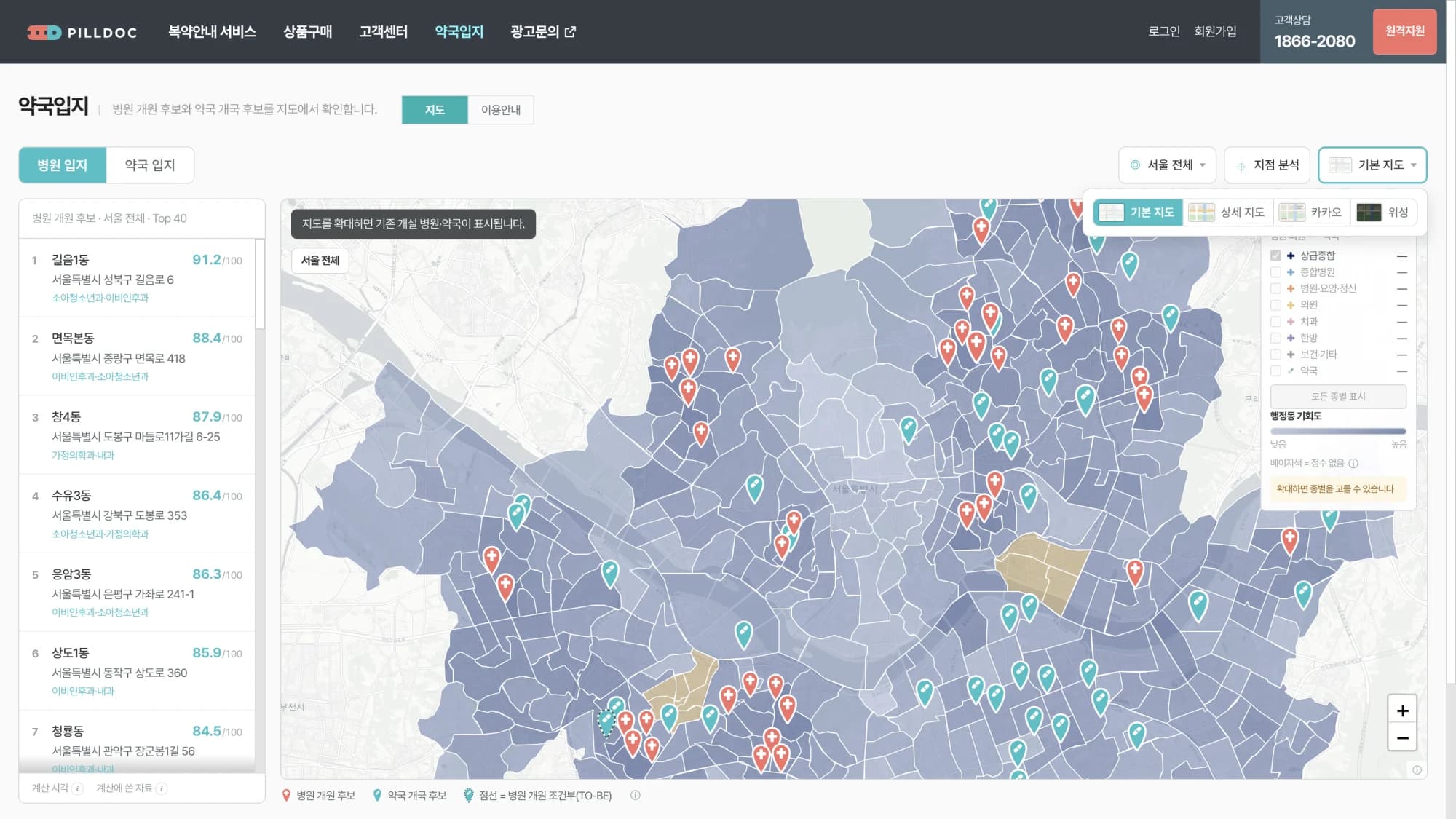The width and height of the screenshot is (1456, 819).
Task: Select 면목본동 in the candidate list
Action: (137, 357)
